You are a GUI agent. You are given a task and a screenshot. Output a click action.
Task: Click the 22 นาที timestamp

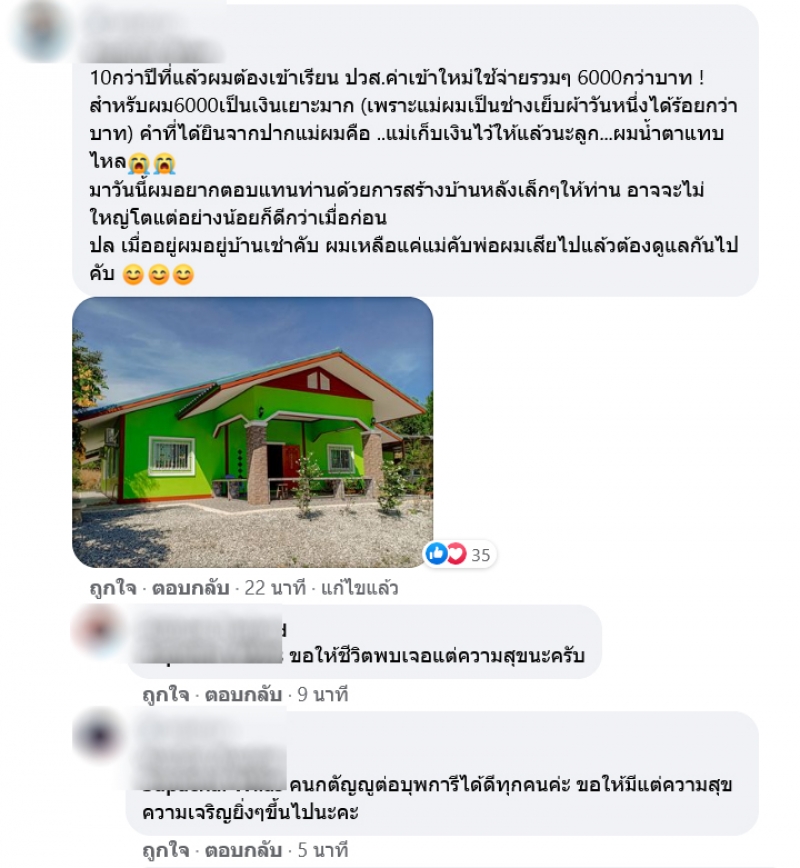pyautogui.click(x=275, y=588)
